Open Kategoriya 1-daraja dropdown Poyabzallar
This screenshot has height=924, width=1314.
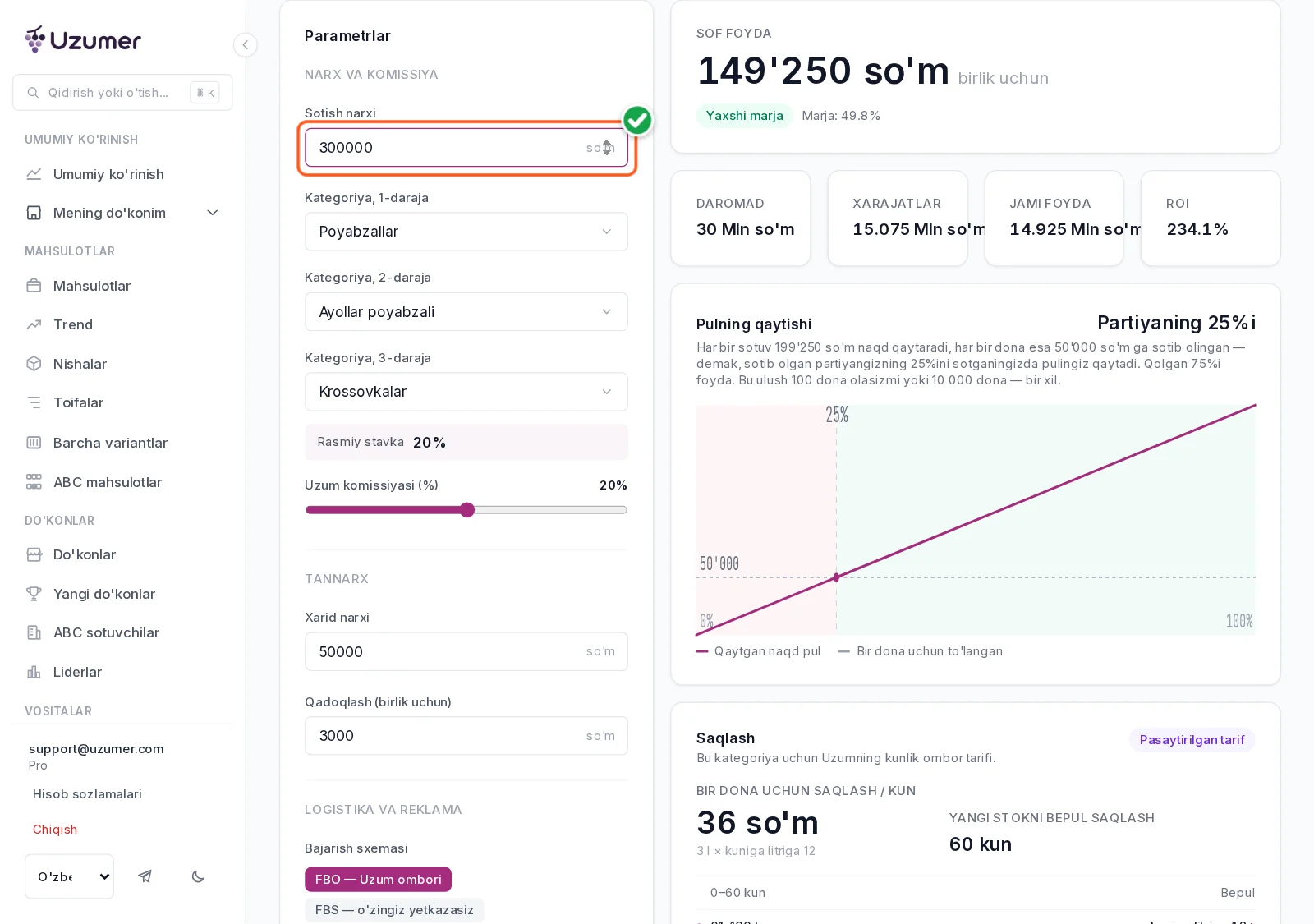tap(466, 232)
